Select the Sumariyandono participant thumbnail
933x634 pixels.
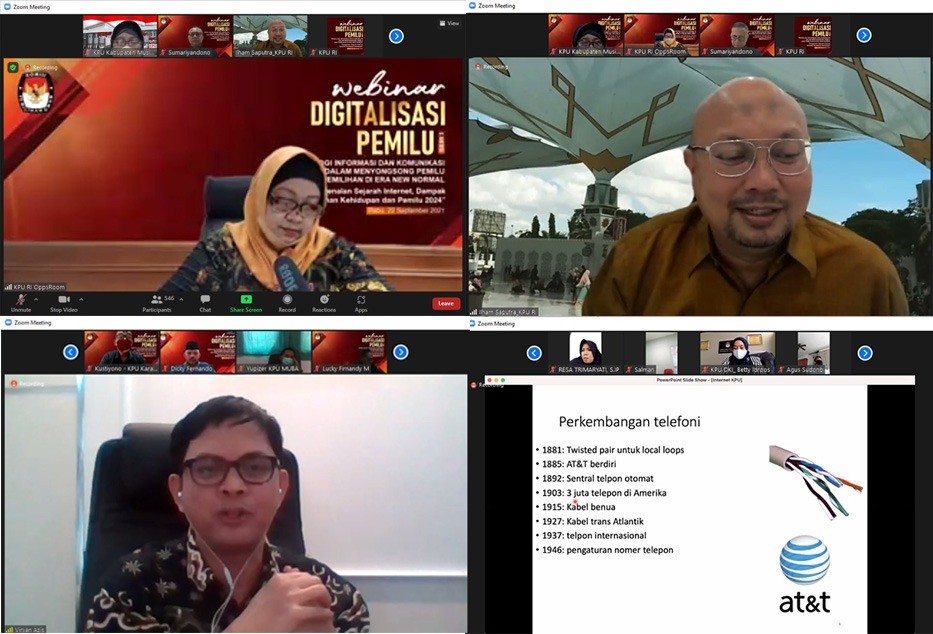pos(195,36)
